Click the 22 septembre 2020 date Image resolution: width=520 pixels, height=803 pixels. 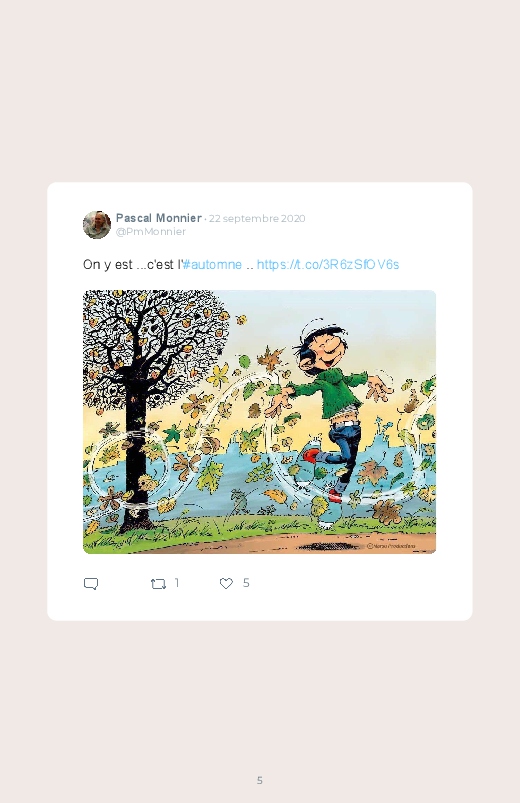[257, 218]
